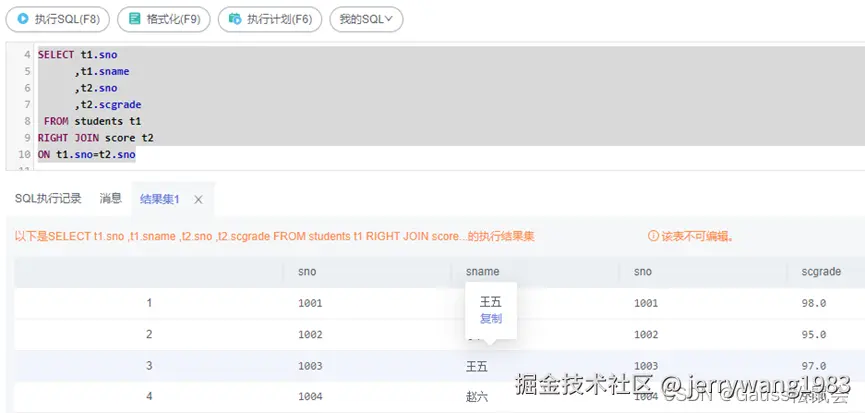Click the 执行SQL(F8) button
The image size is (865, 413).
click(x=57, y=19)
